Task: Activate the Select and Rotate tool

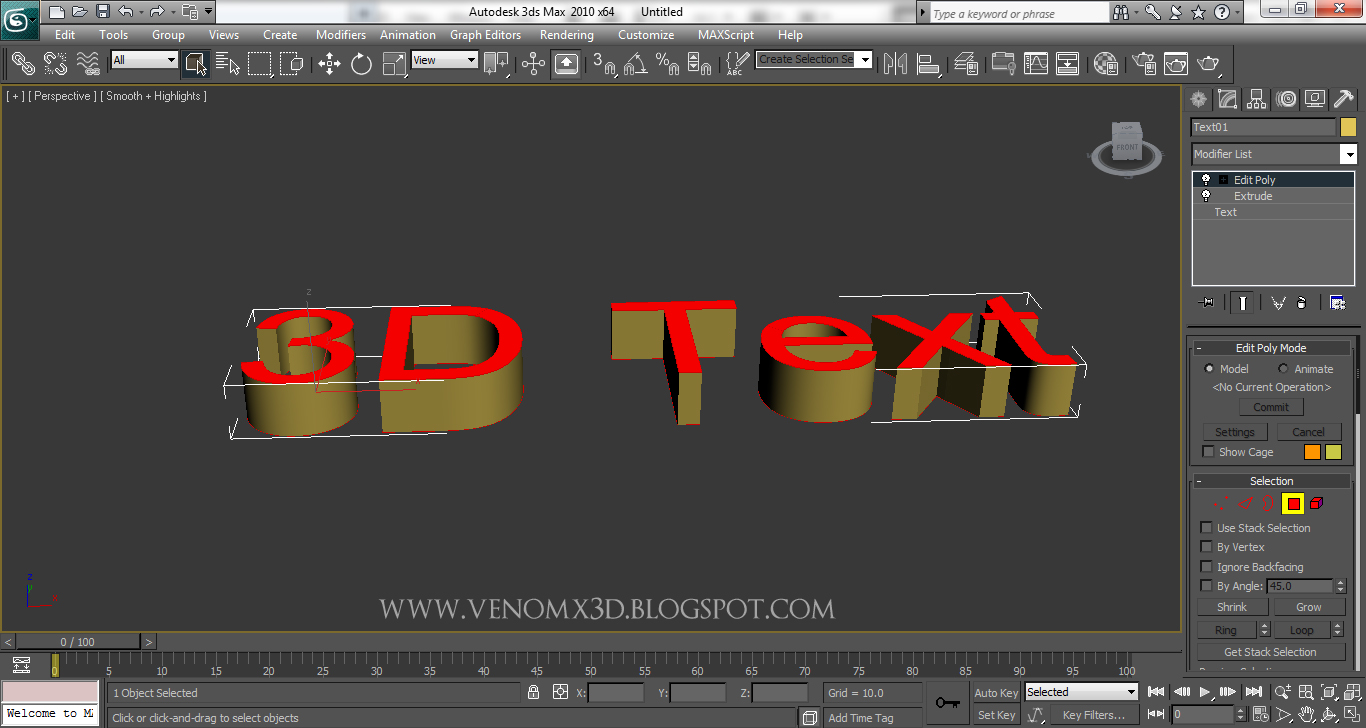Action: [359, 63]
